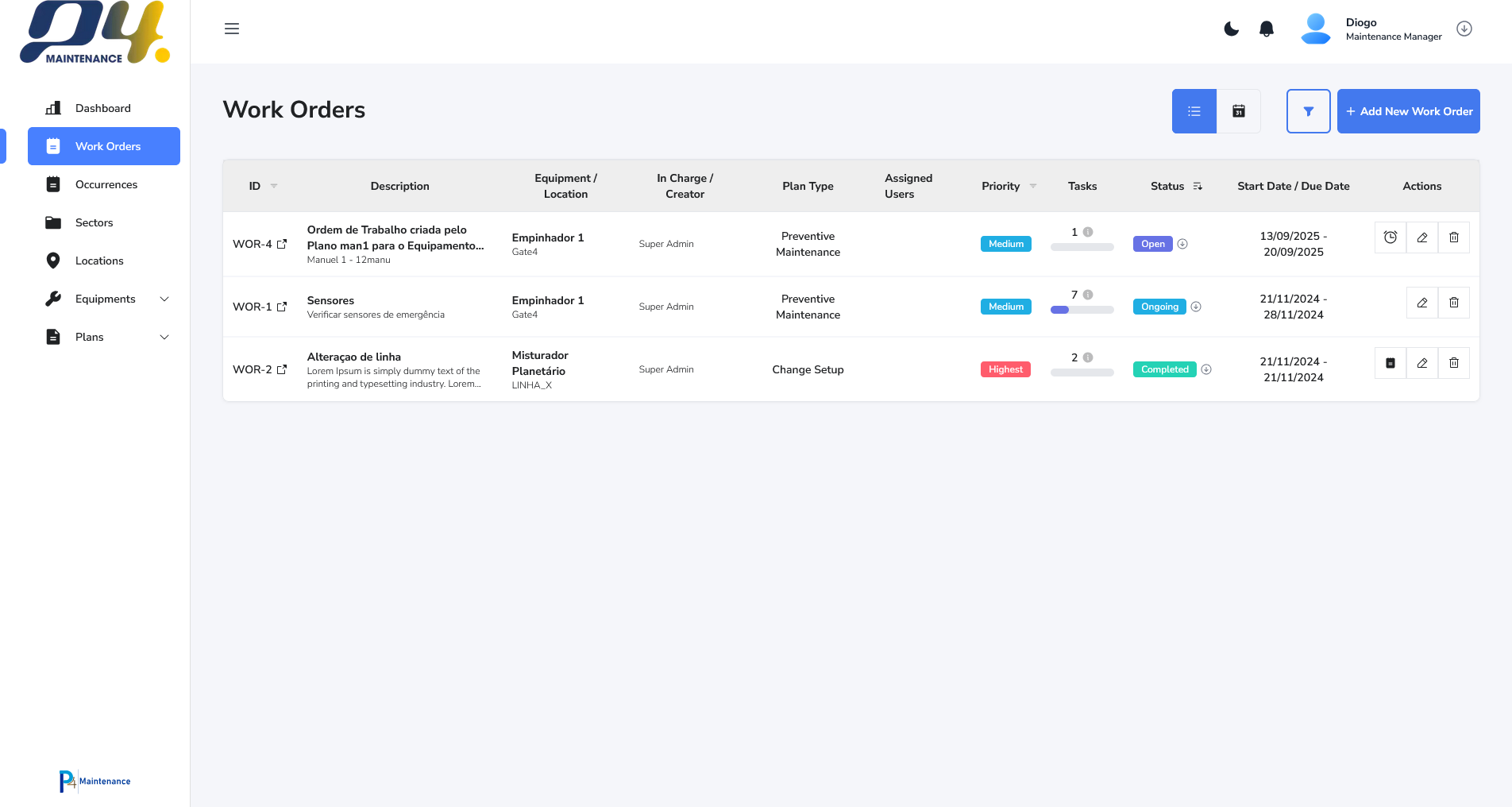Open the notifications bell
Viewport: 1512px width, 807px height.
click(x=1267, y=29)
